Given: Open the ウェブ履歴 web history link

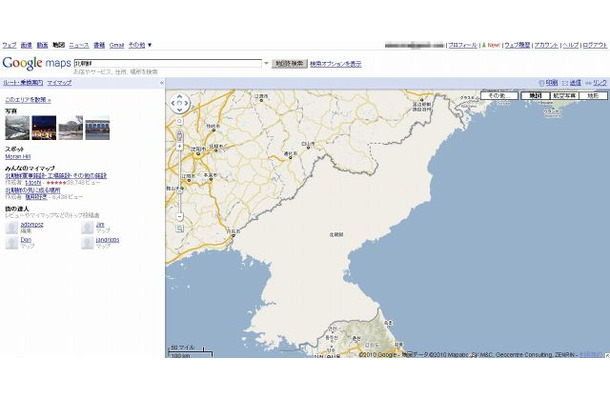Looking at the screenshot, I should tap(517, 45).
